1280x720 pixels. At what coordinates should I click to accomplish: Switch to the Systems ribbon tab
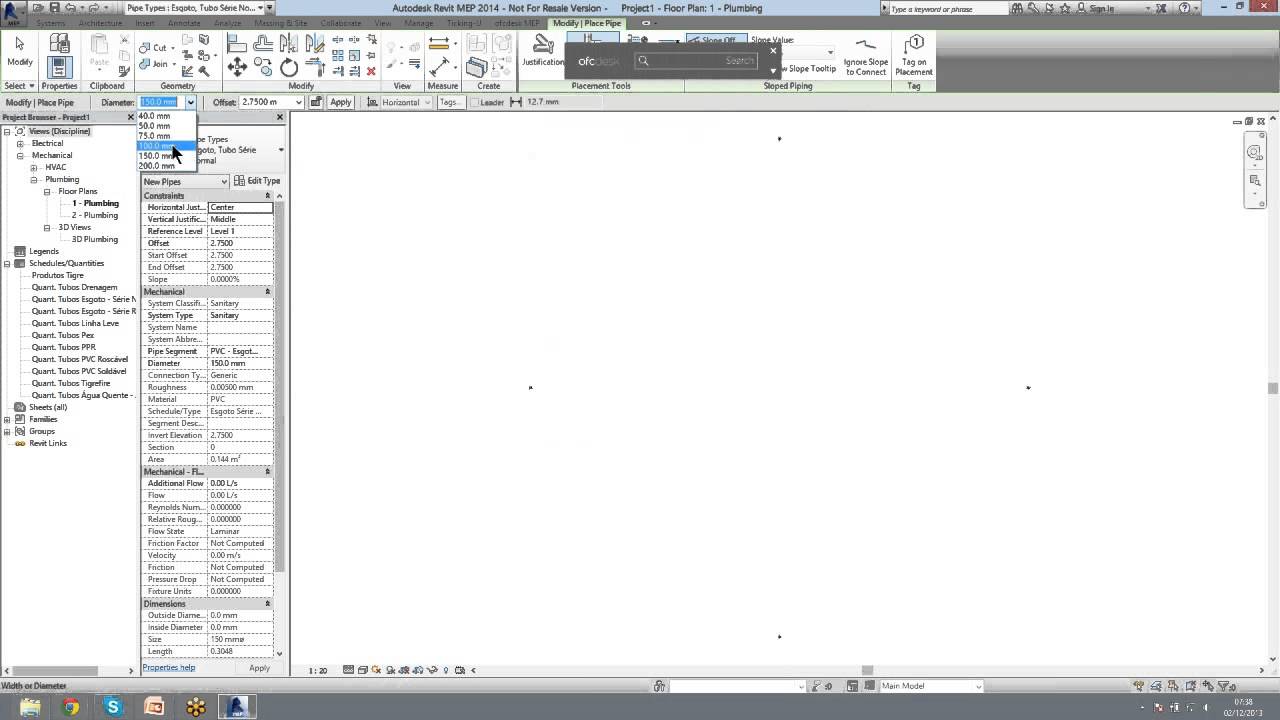51,23
